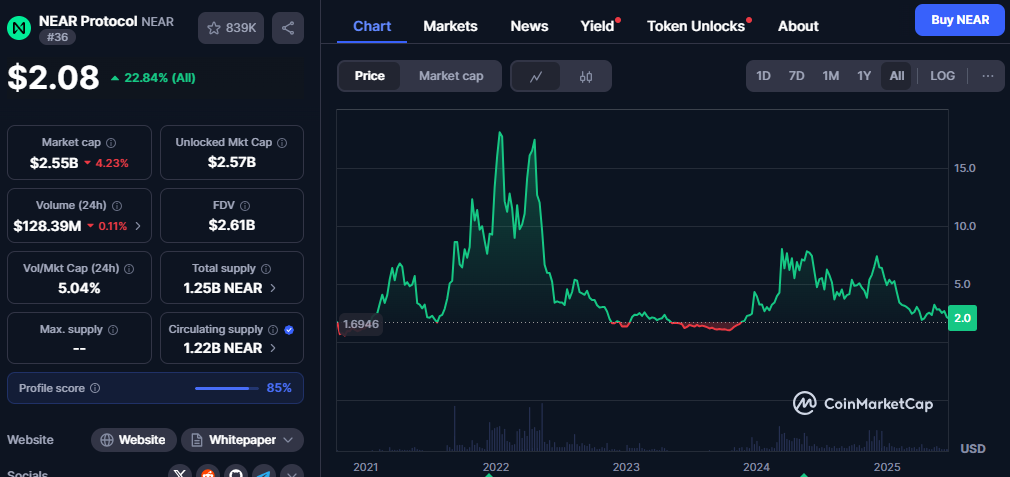The image size is (1010, 477).
Task: Click the 5.04% Vol/Mkt Cap value
Action: pos(79,288)
